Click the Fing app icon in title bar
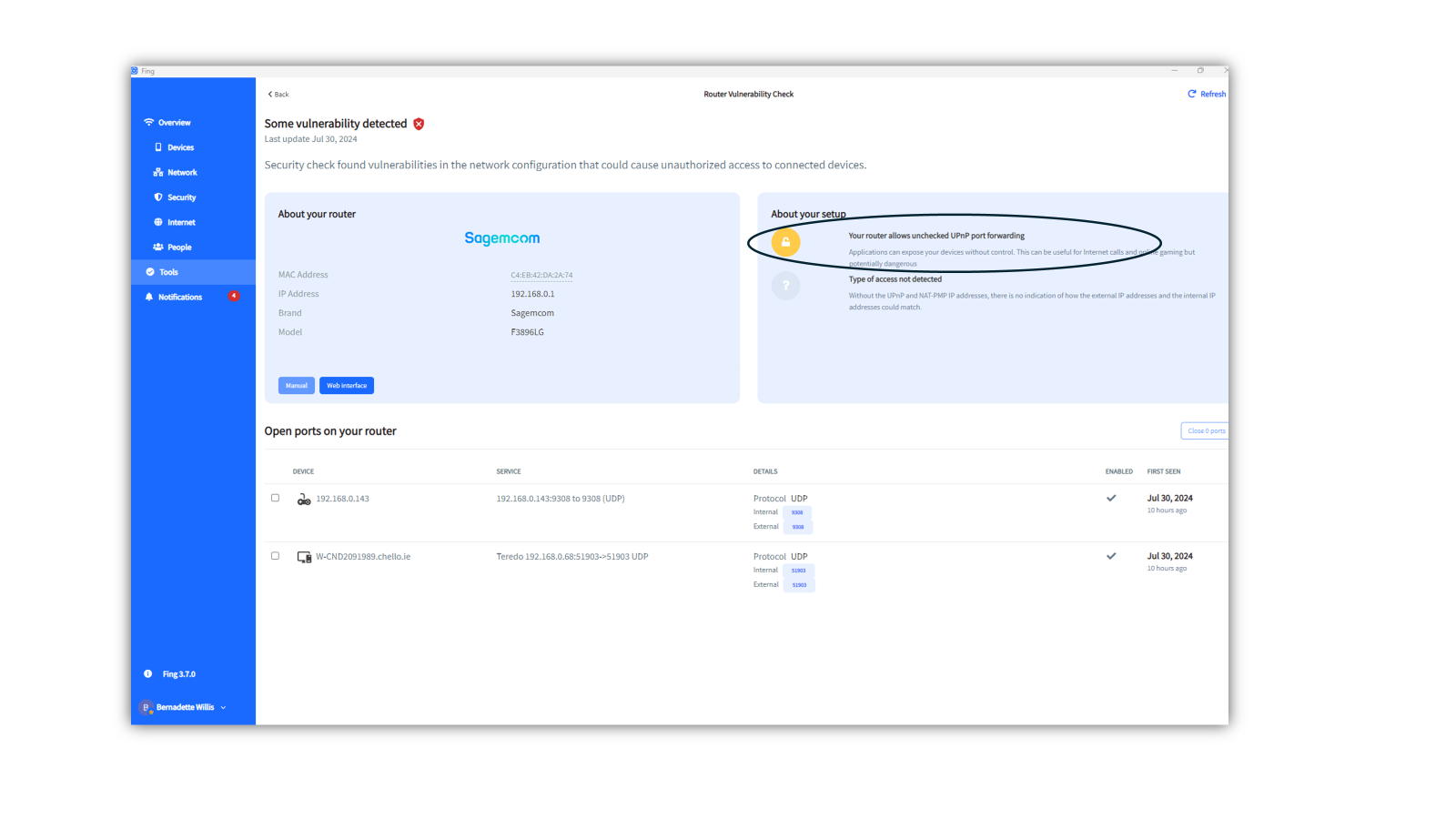 tap(135, 71)
